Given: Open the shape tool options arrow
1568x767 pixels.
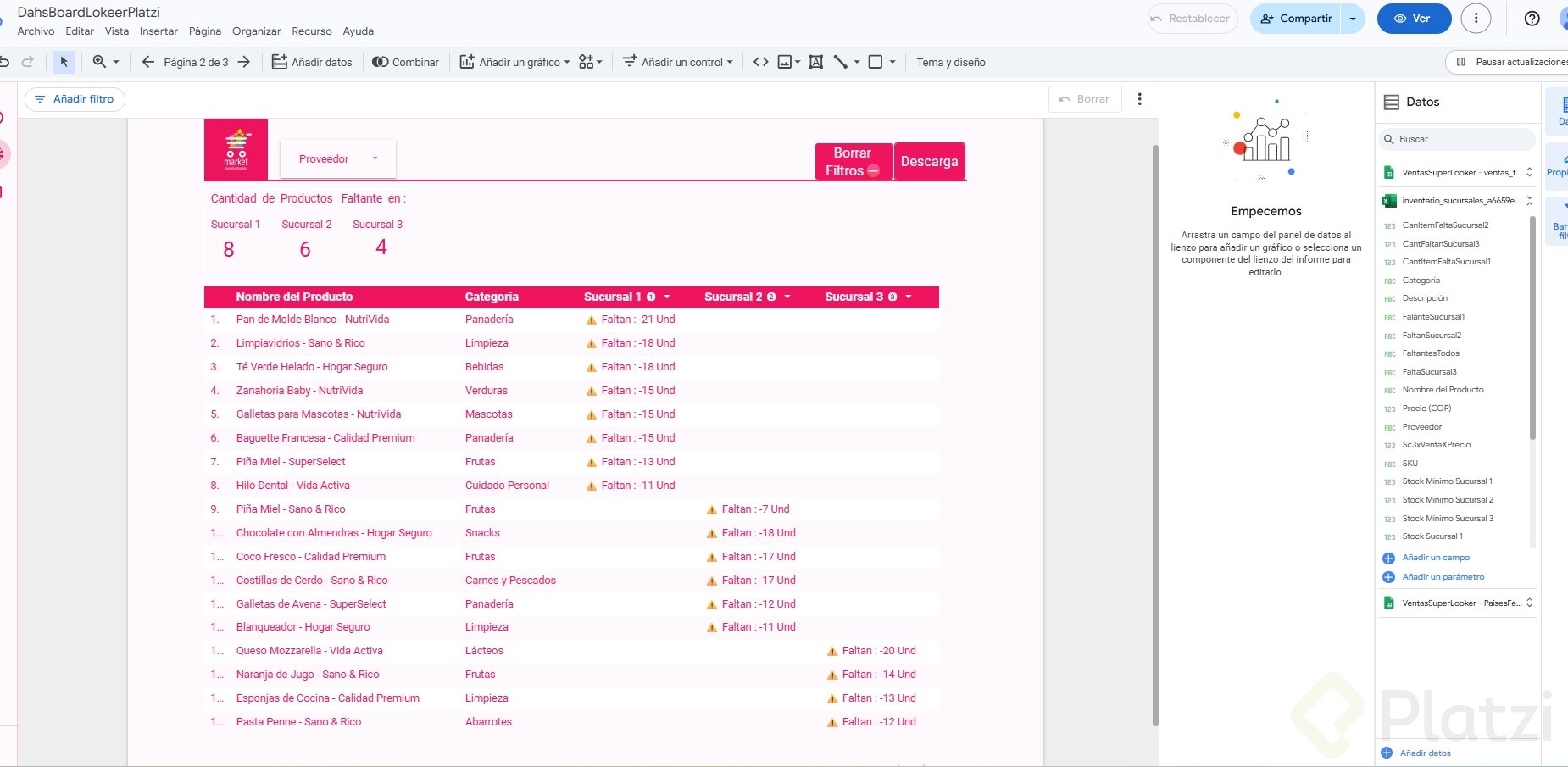Looking at the screenshot, I should 892,62.
